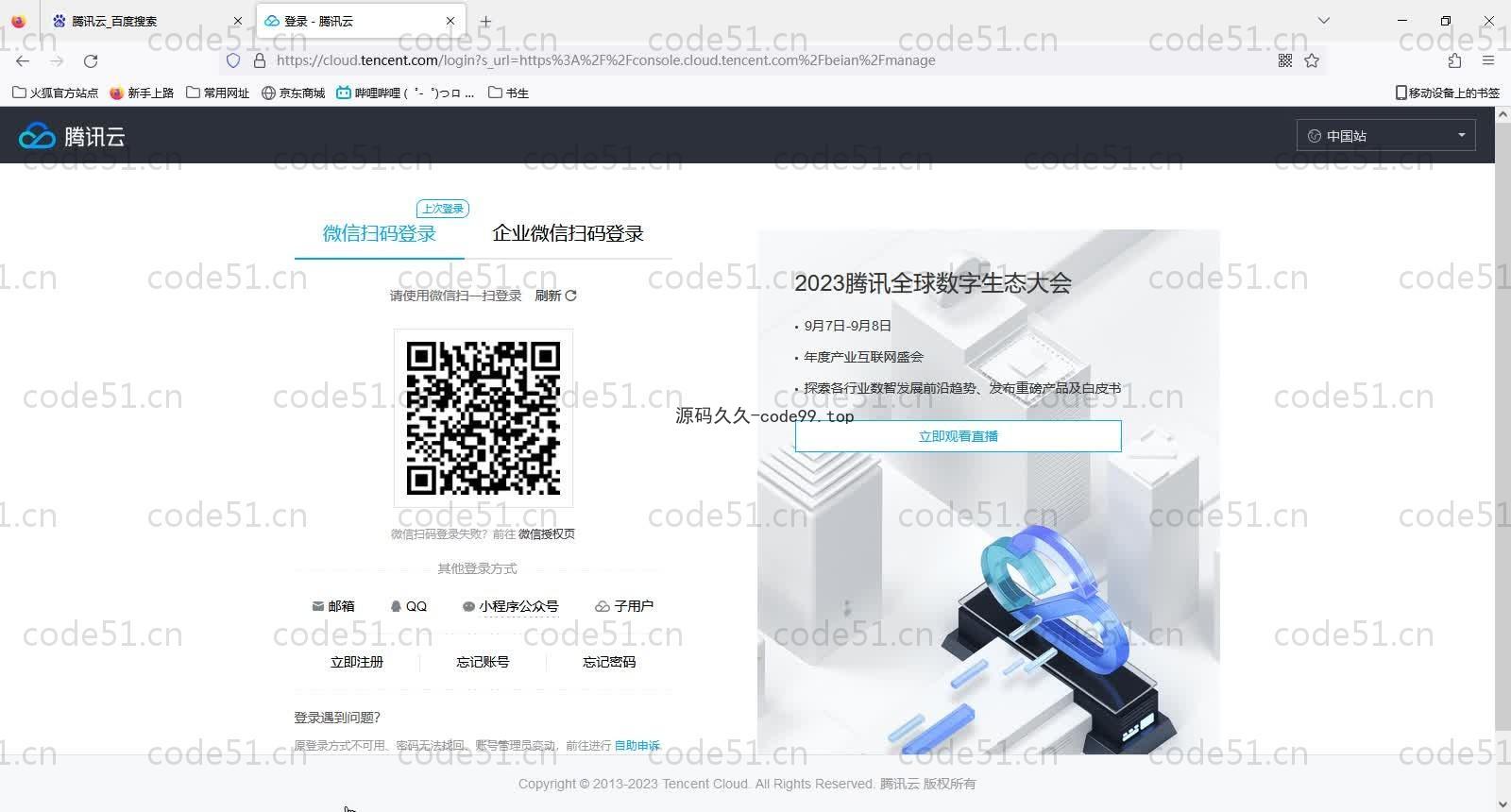Viewport: 1511px width, 812px height.
Task: Open the browser hamburger menu
Action: point(1488,60)
